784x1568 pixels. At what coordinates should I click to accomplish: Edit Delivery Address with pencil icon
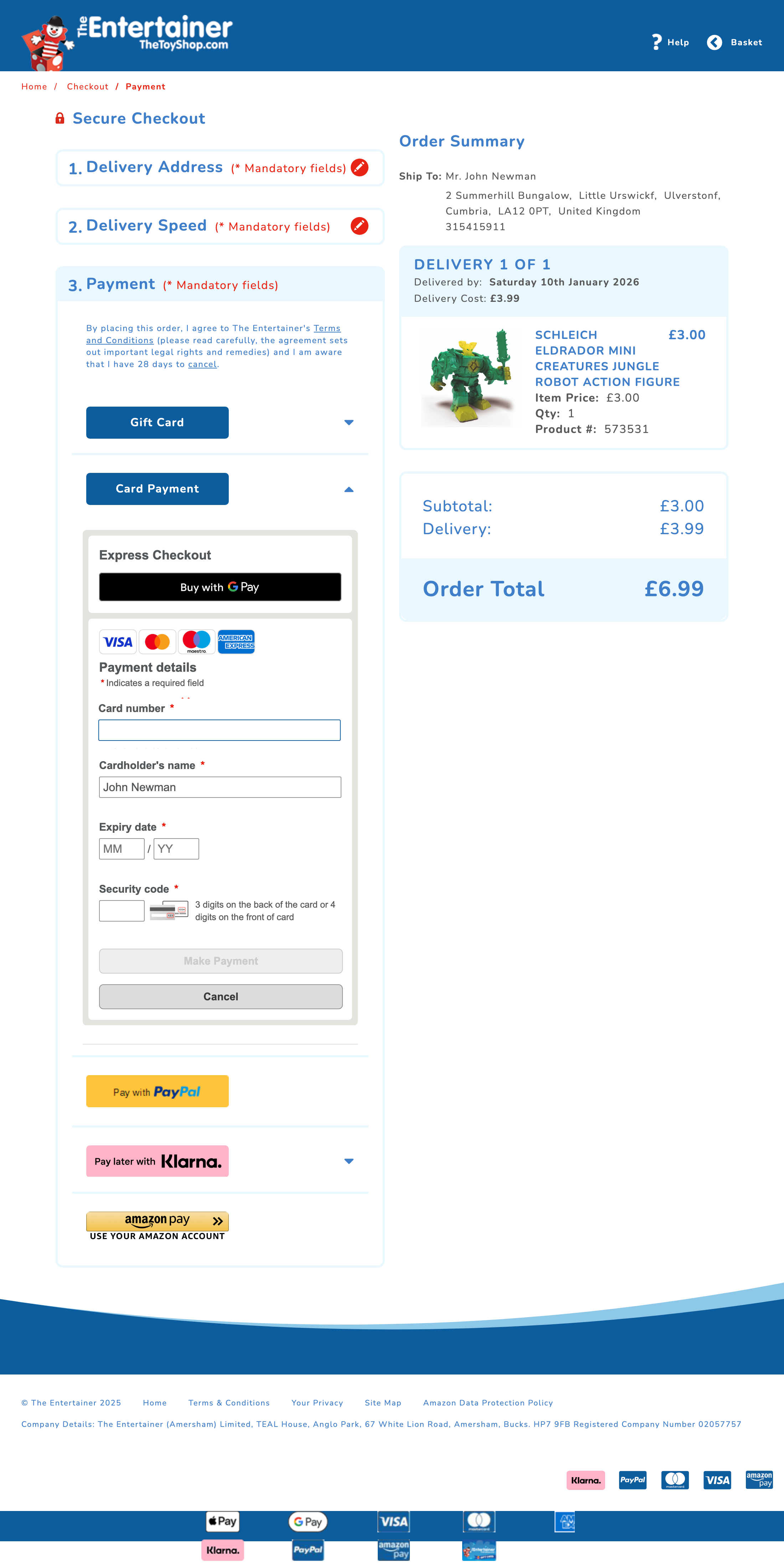(360, 167)
